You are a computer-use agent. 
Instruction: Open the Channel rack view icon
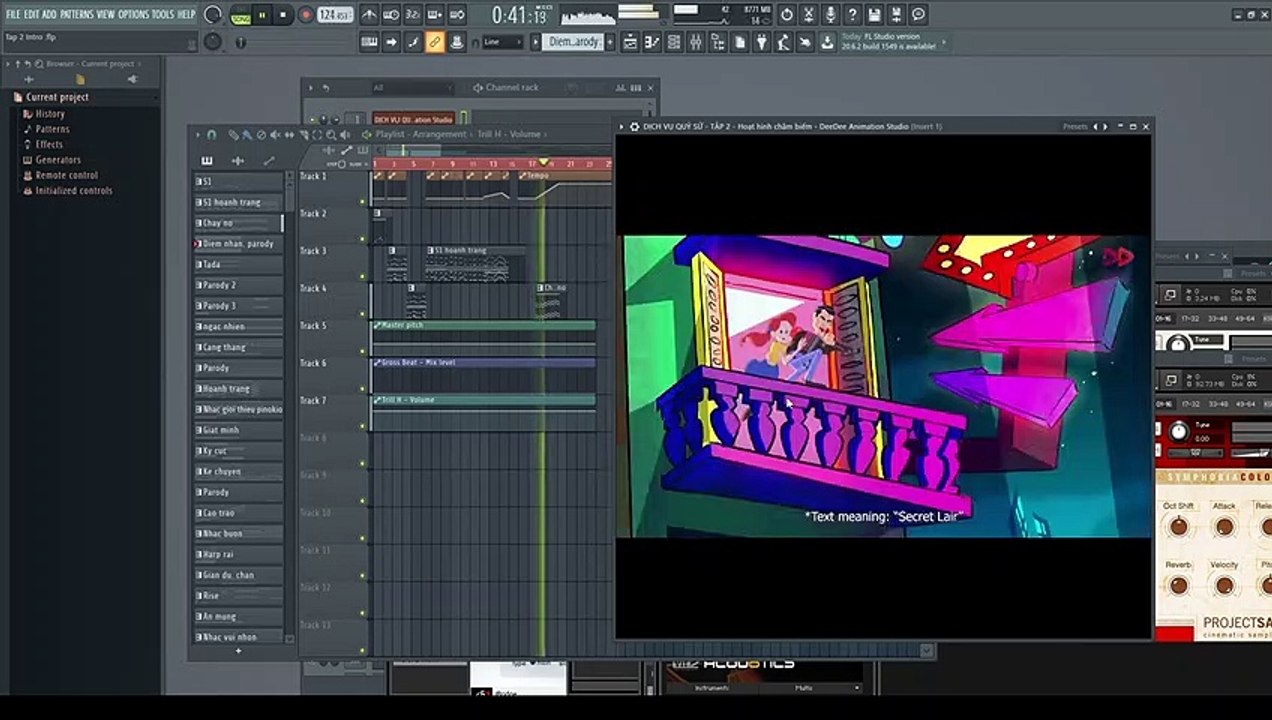(x=675, y=42)
